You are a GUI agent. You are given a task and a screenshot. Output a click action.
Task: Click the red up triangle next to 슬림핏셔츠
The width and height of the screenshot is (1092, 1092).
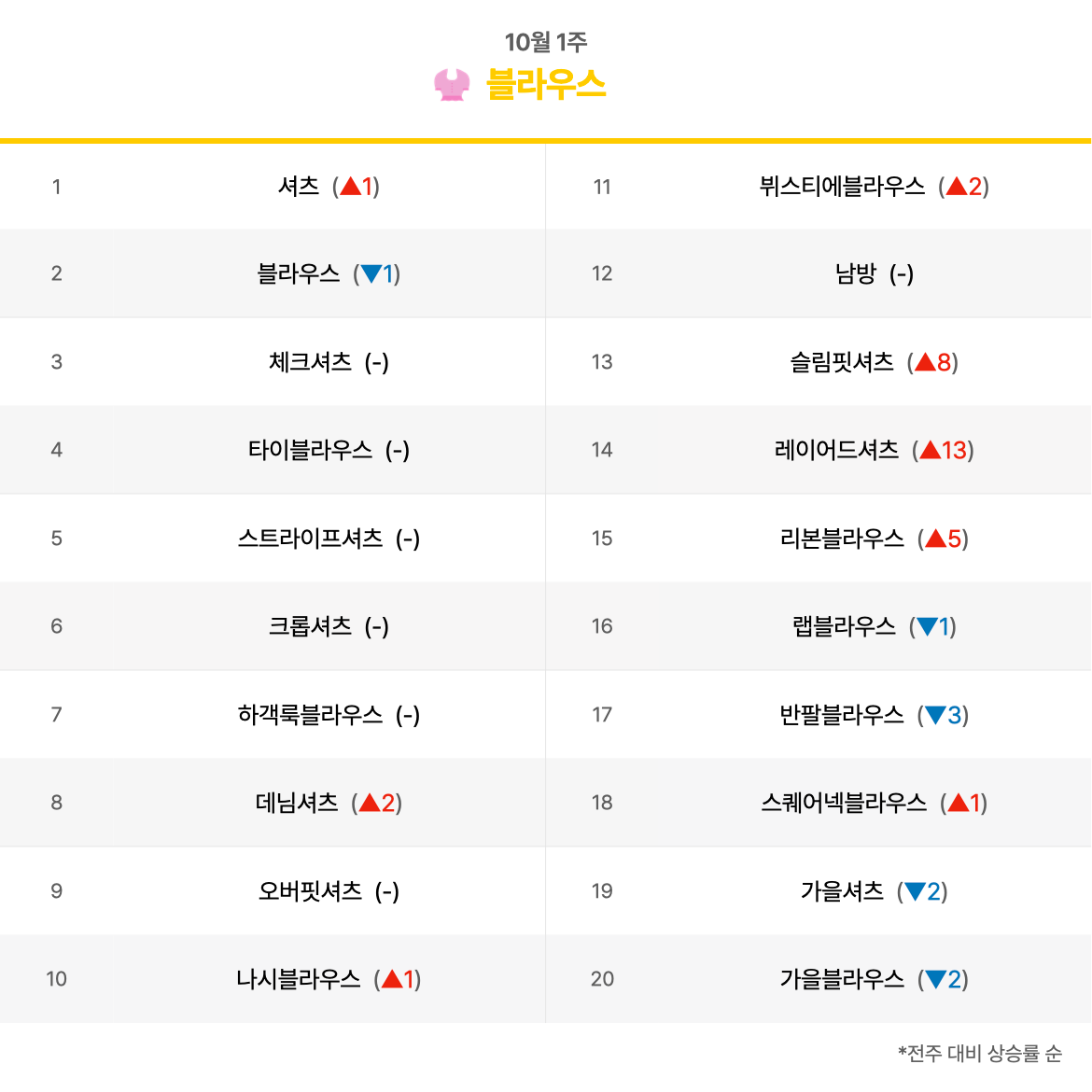[925, 361]
